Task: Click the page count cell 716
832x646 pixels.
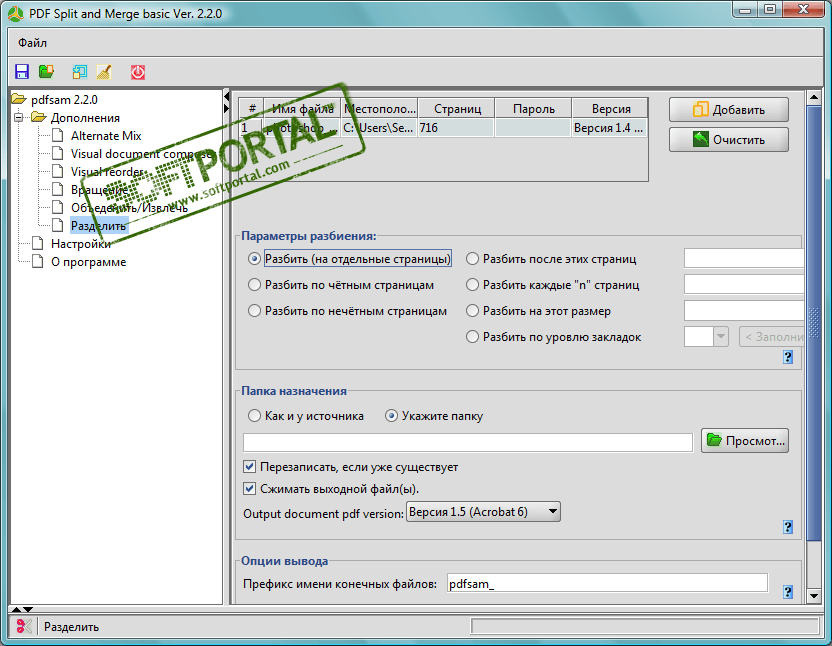Action: (x=456, y=128)
